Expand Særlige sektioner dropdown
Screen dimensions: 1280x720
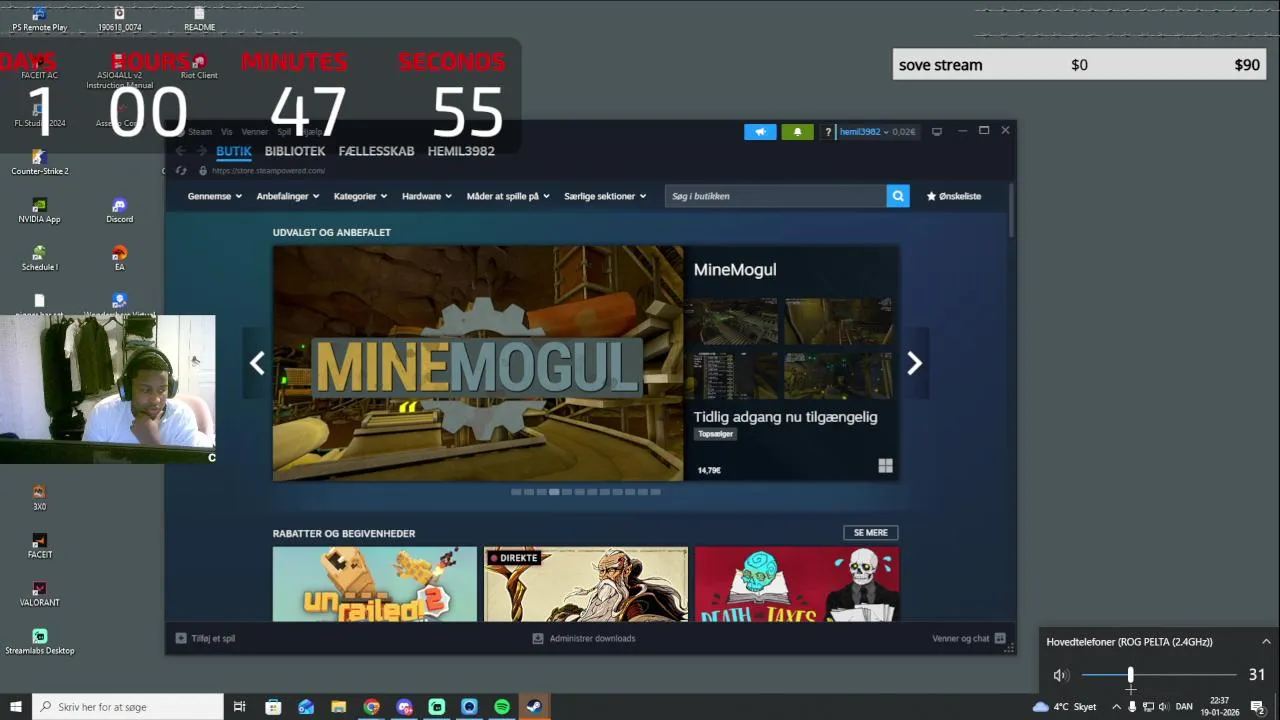(605, 196)
